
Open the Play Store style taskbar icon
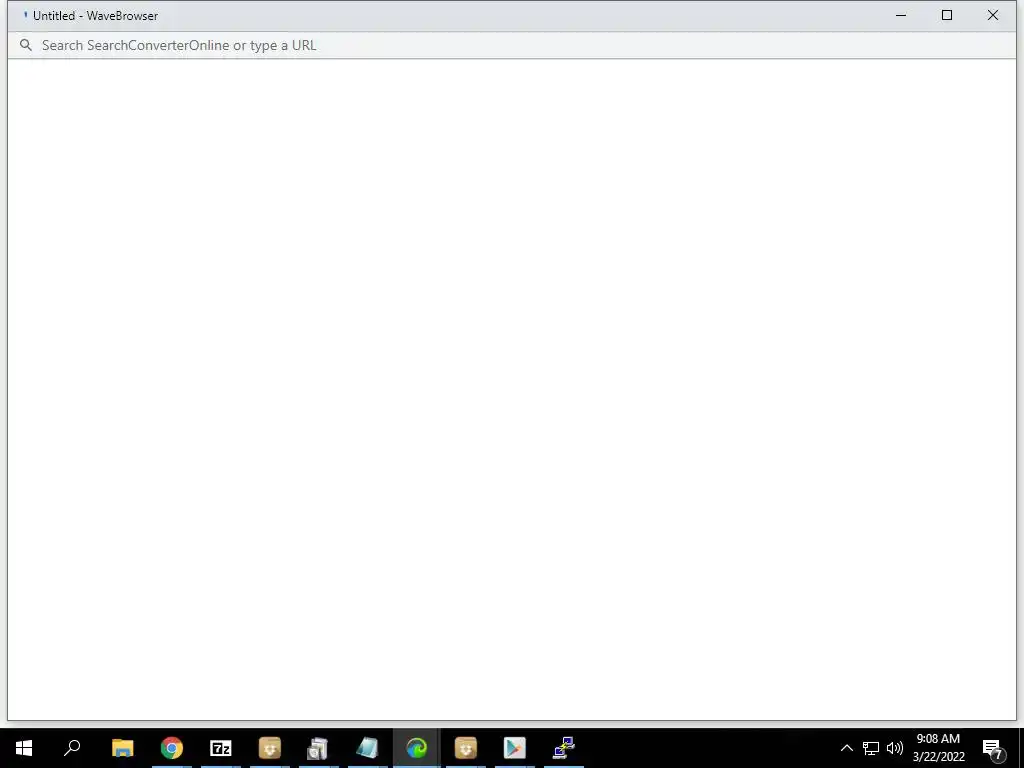pyautogui.click(x=515, y=748)
